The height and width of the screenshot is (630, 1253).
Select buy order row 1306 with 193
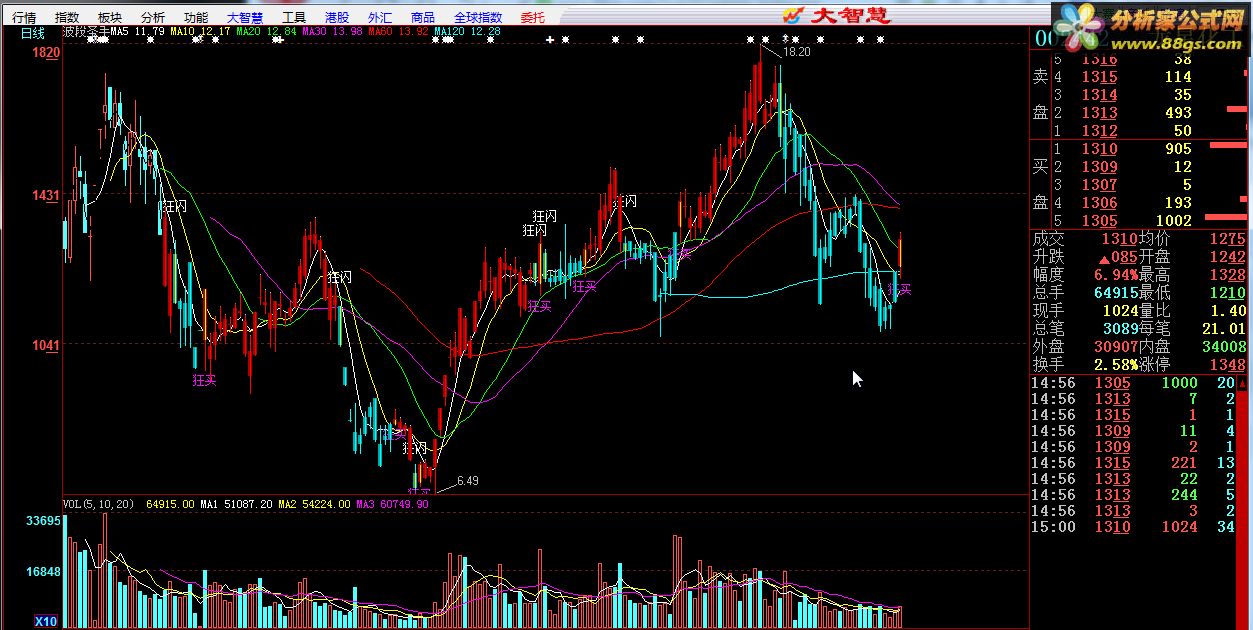tap(1140, 203)
